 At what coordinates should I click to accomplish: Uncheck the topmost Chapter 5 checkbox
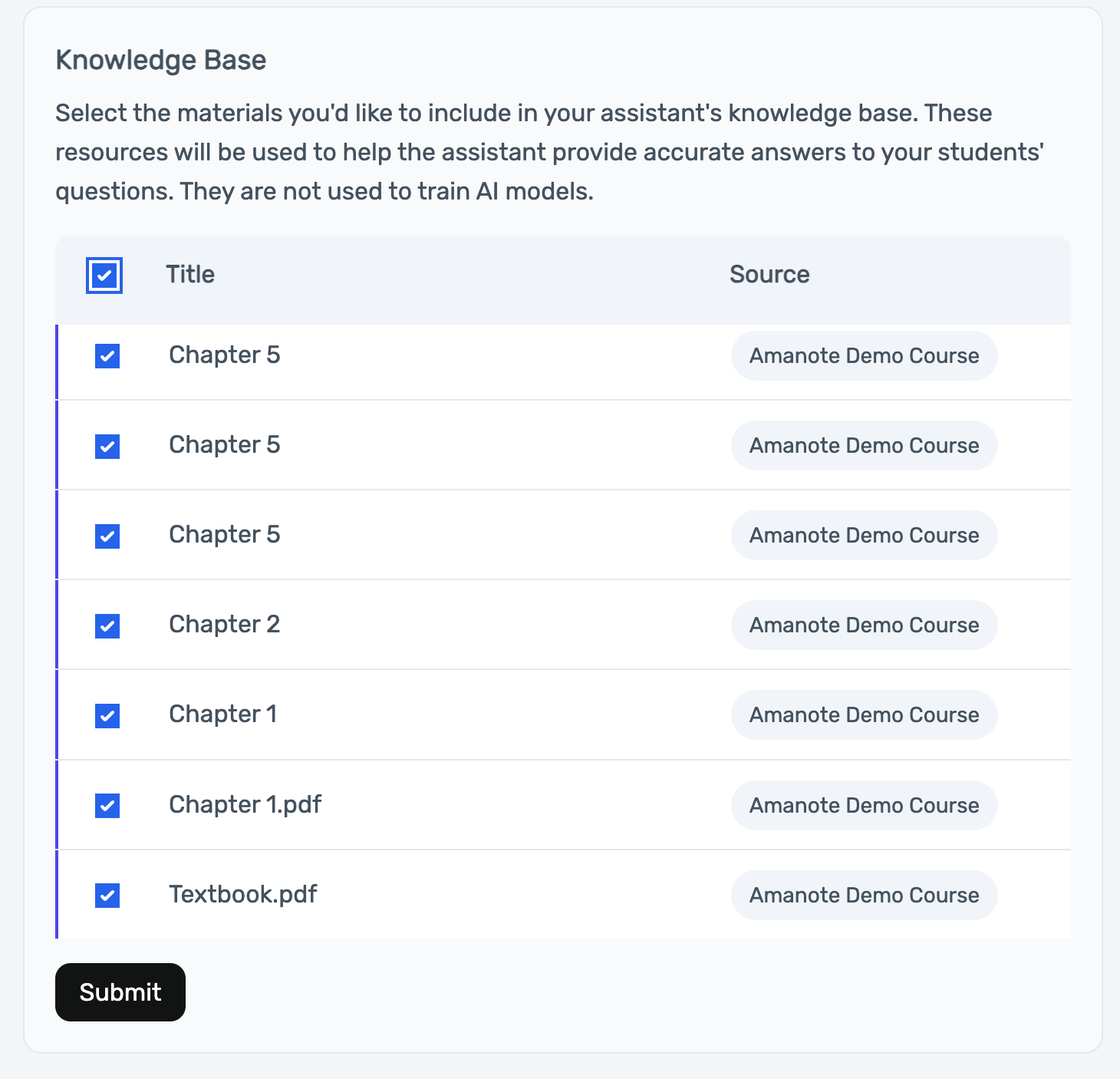pyautogui.click(x=107, y=356)
